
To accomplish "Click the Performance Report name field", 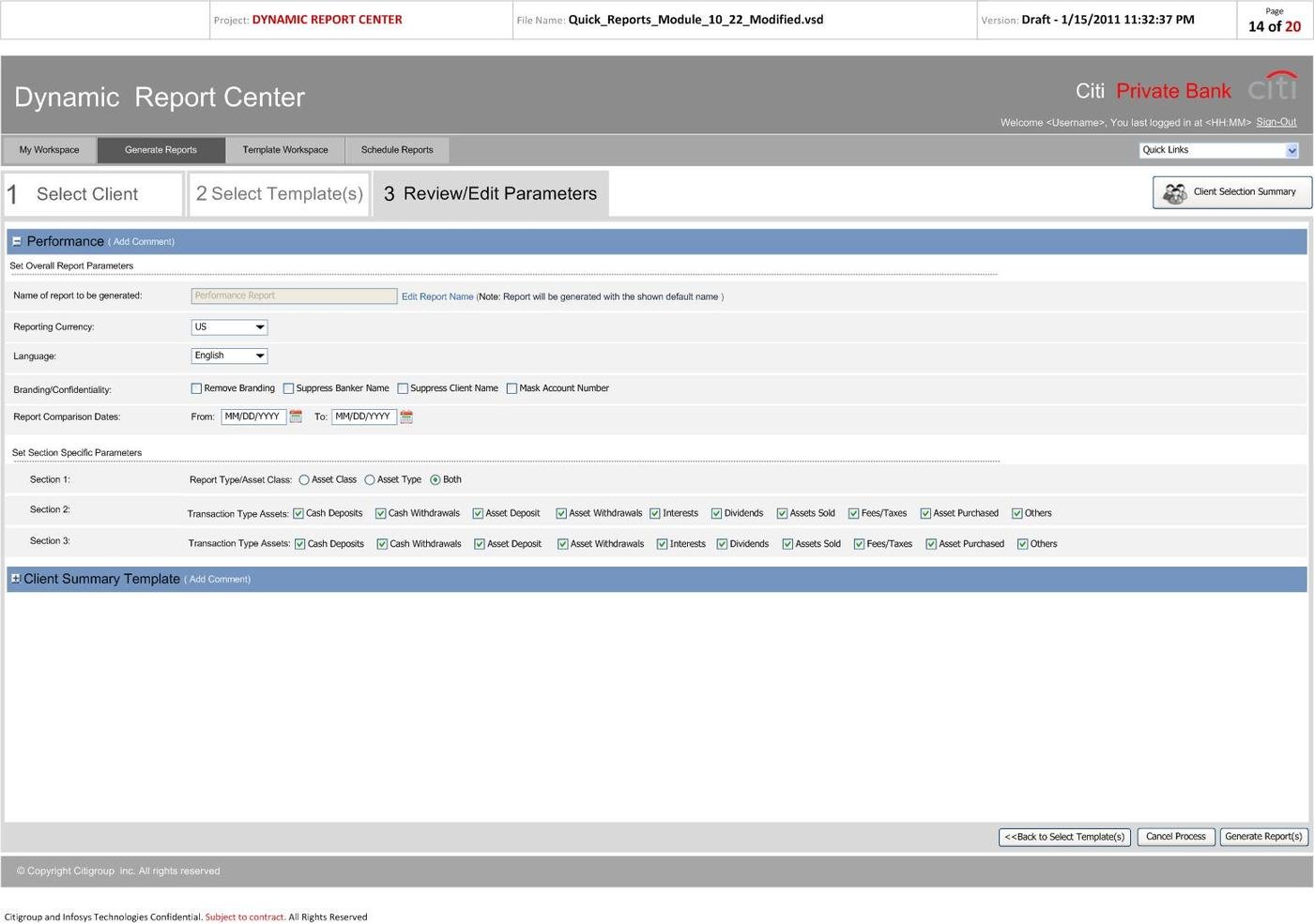I will pyautogui.click(x=293, y=295).
